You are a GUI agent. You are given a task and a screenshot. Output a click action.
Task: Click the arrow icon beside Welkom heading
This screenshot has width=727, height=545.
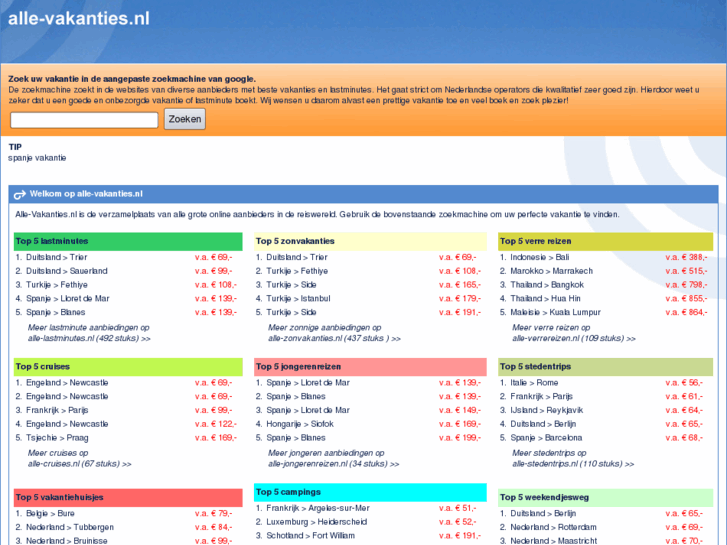[19, 194]
